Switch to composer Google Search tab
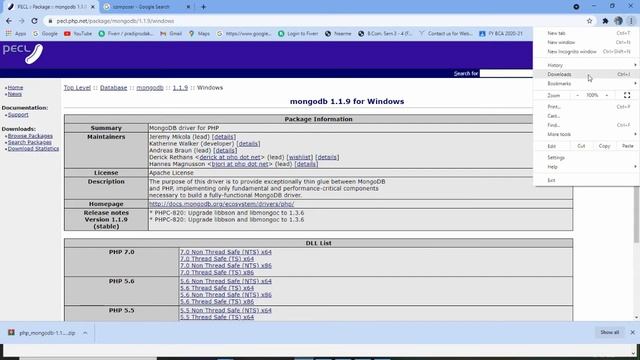The height and width of the screenshot is (360, 640). tap(146, 7)
